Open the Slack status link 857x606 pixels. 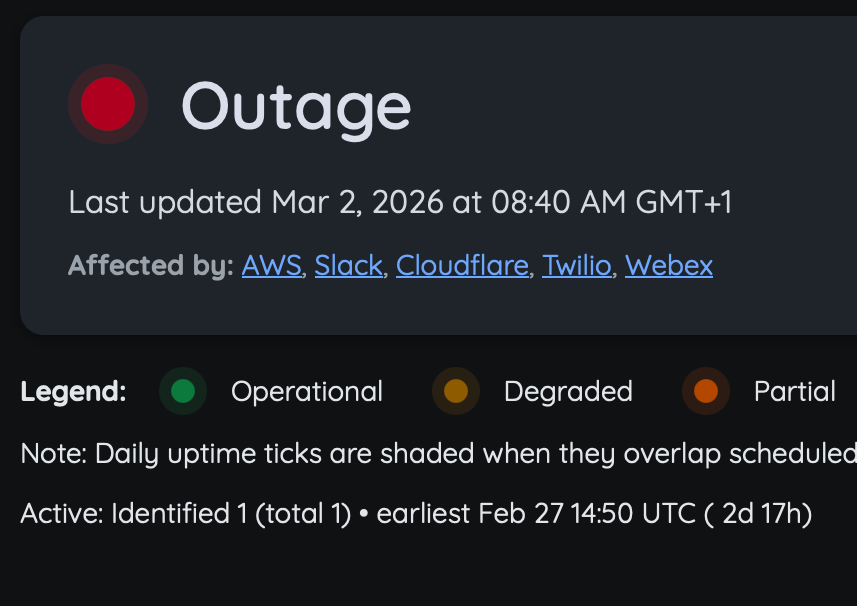pos(348,265)
